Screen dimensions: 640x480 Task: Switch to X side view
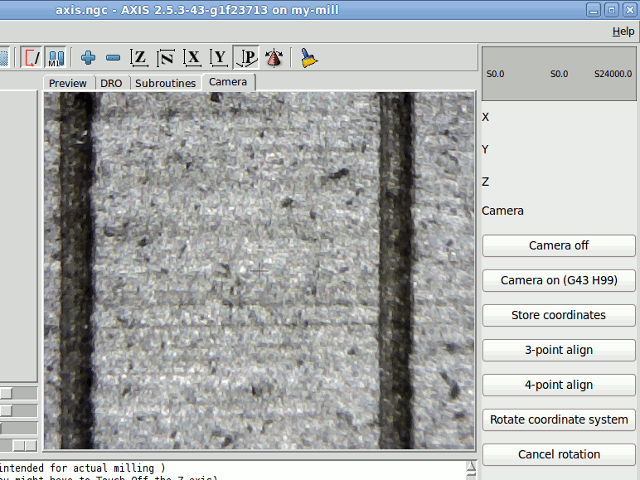click(x=193, y=58)
